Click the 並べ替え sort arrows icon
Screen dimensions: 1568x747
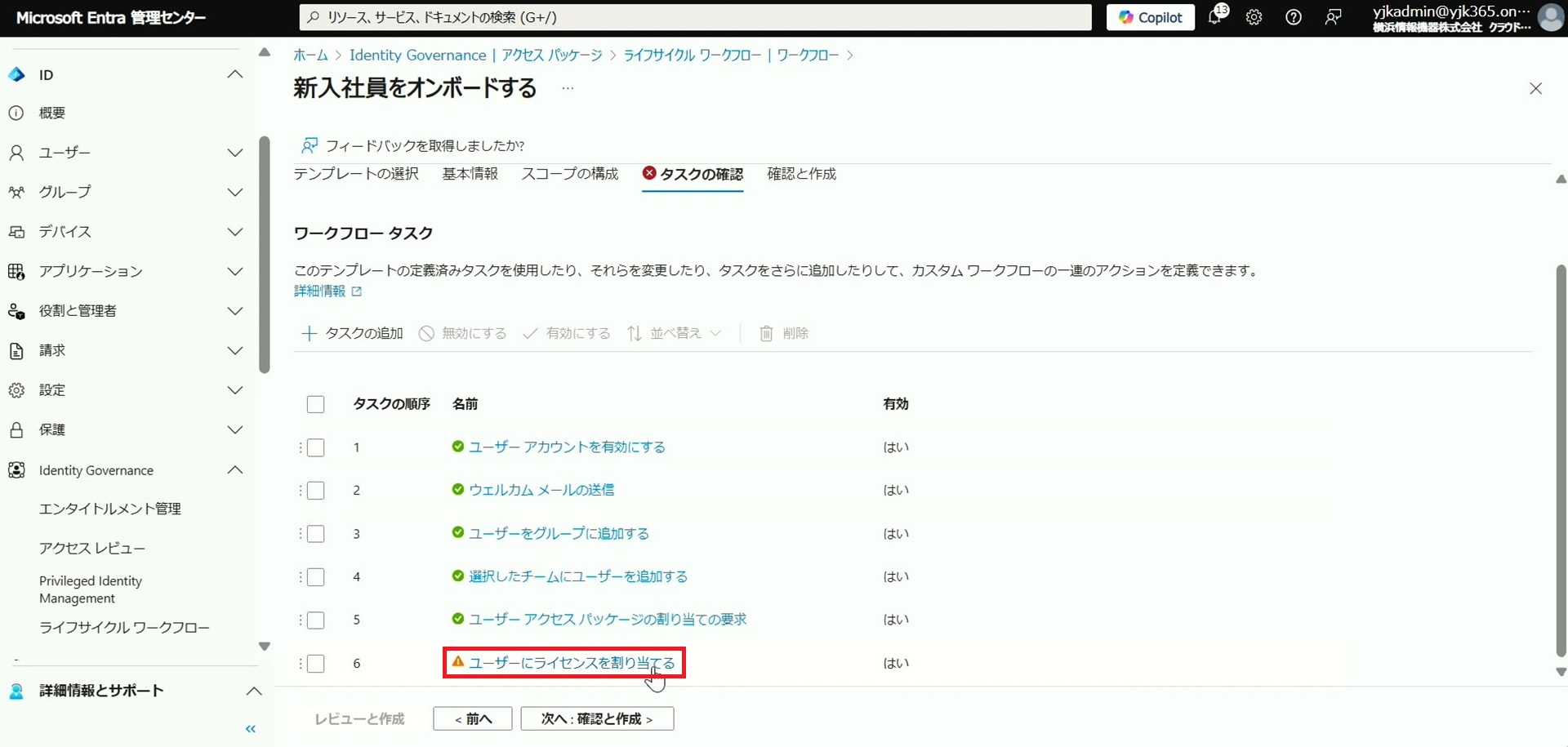(x=634, y=333)
